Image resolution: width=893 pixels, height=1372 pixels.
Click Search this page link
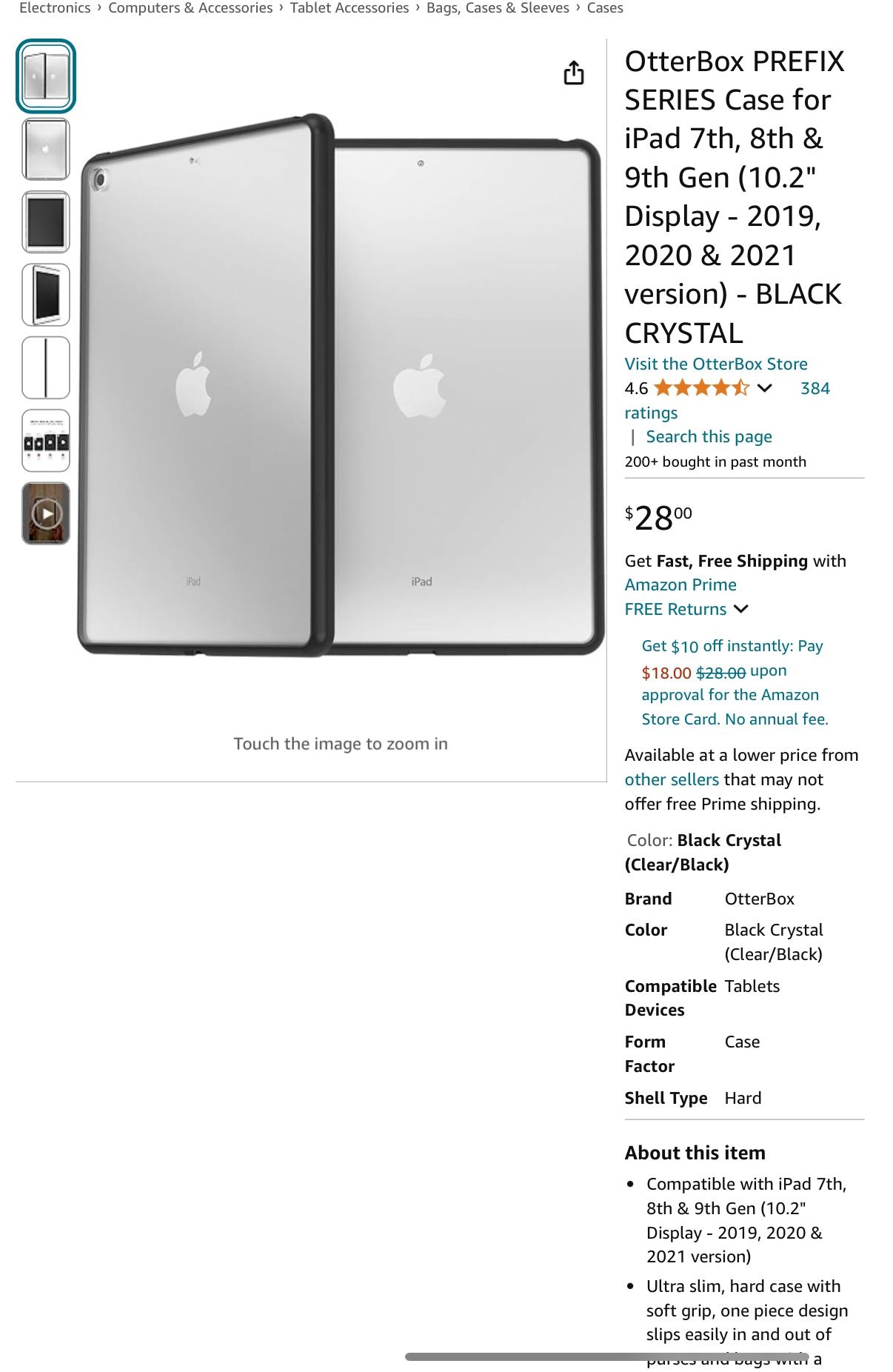tap(709, 436)
